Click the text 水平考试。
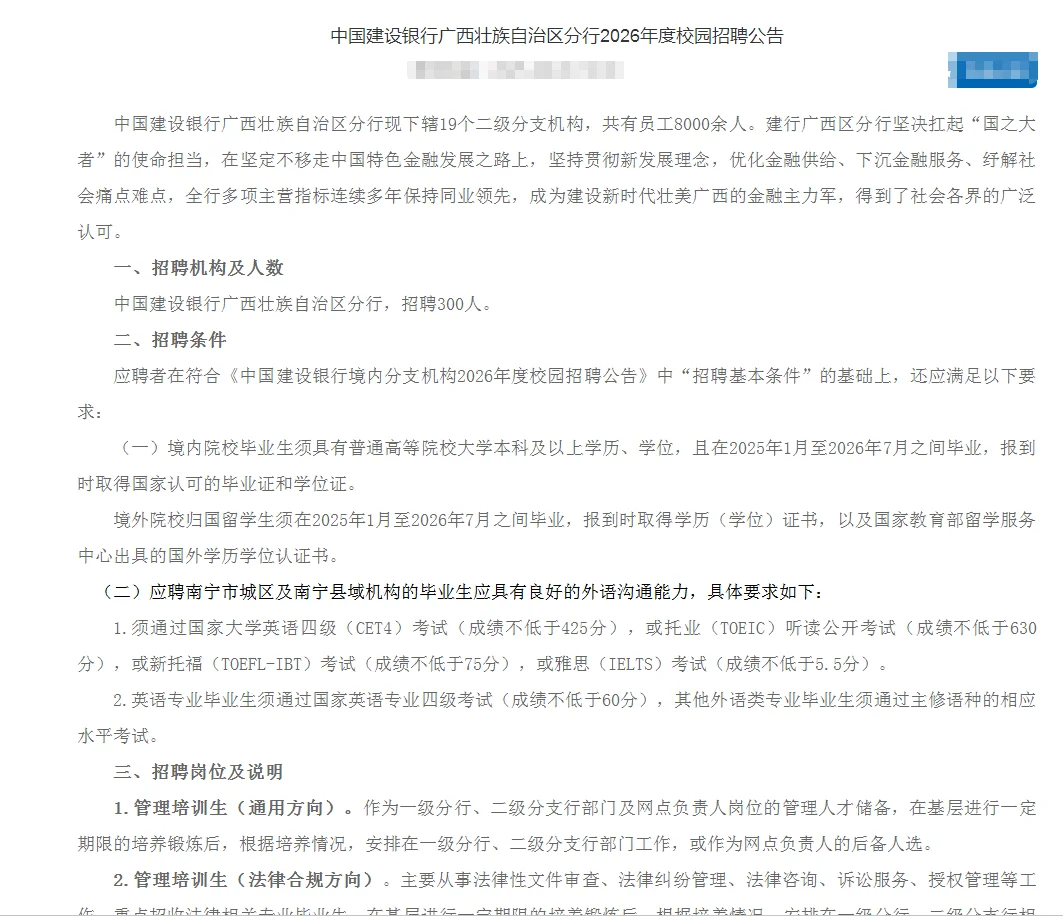 [x=119, y=735]
